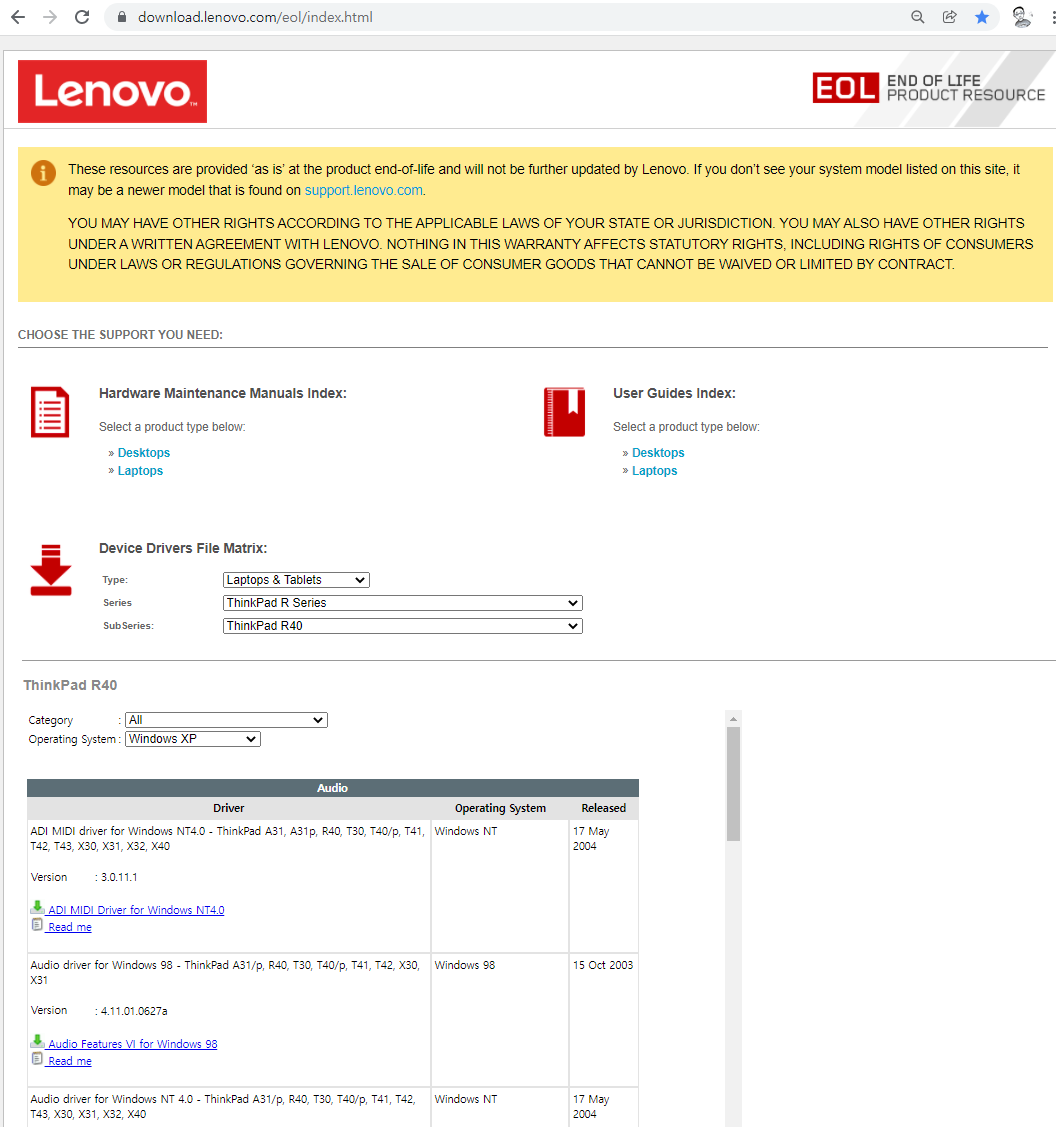
Task: Open the Type dropdown showing Laptops & Tablets
Action: [x=296, y=580]
